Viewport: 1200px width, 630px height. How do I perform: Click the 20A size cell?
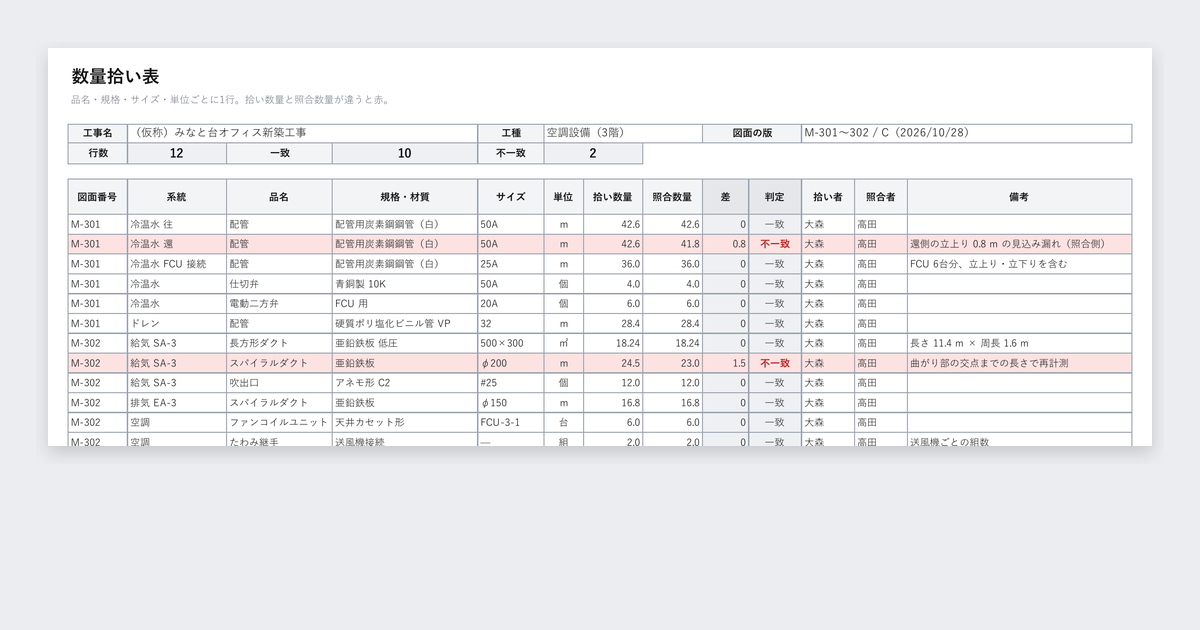(511, 304)
